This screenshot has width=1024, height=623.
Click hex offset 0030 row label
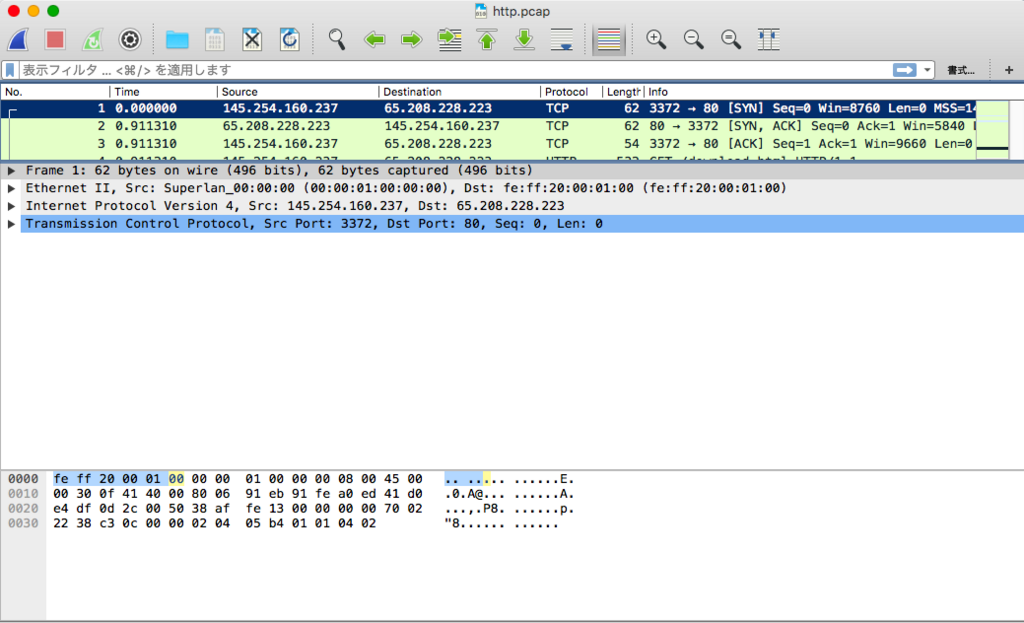coord(24,523)
